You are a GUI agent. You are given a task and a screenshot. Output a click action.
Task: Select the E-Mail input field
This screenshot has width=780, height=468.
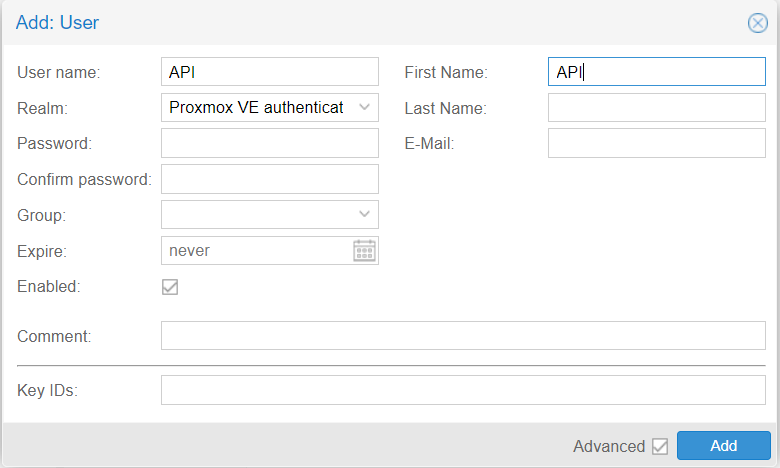tap(657, 143)
